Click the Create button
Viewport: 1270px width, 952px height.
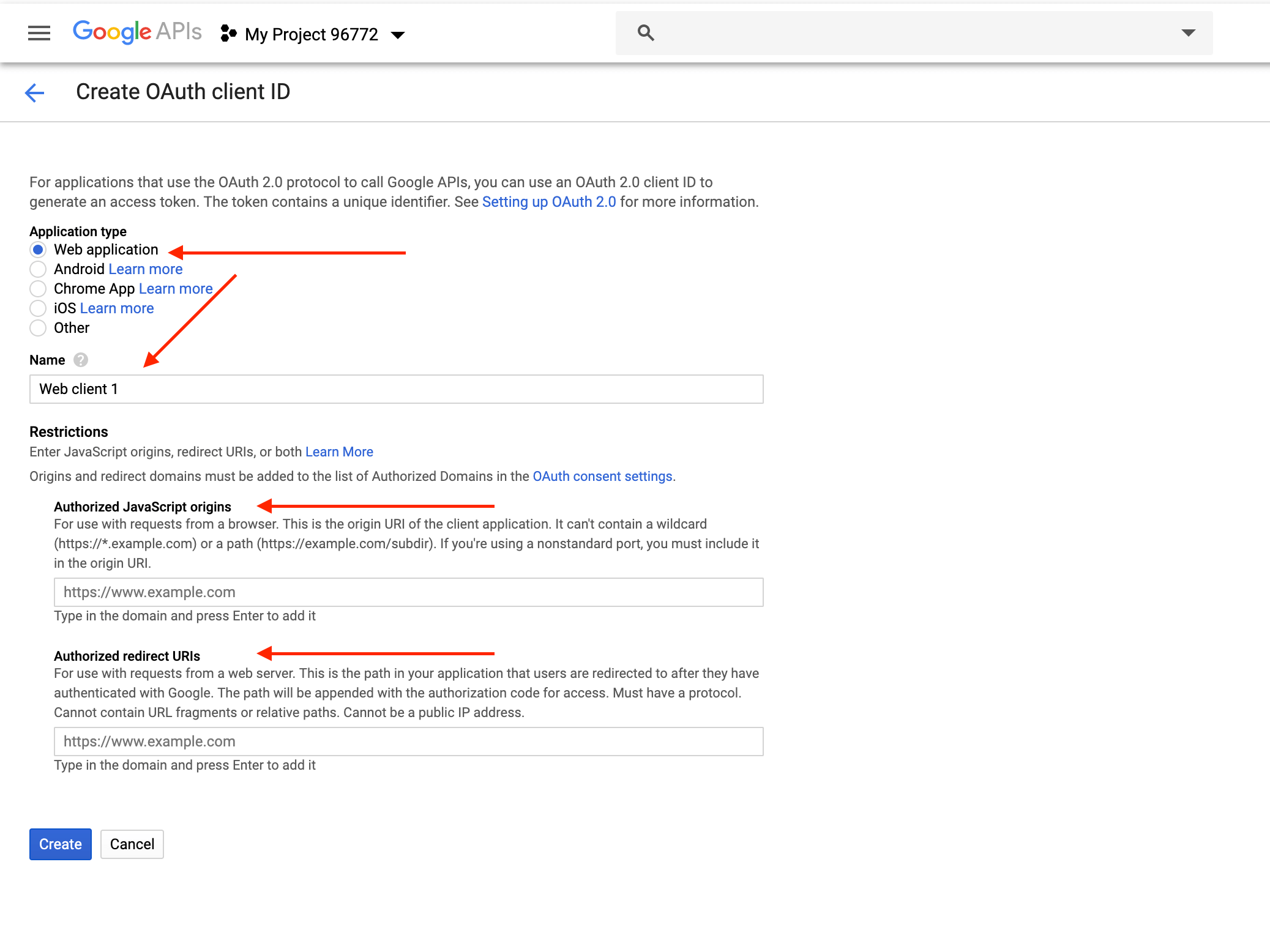point(60,844)
